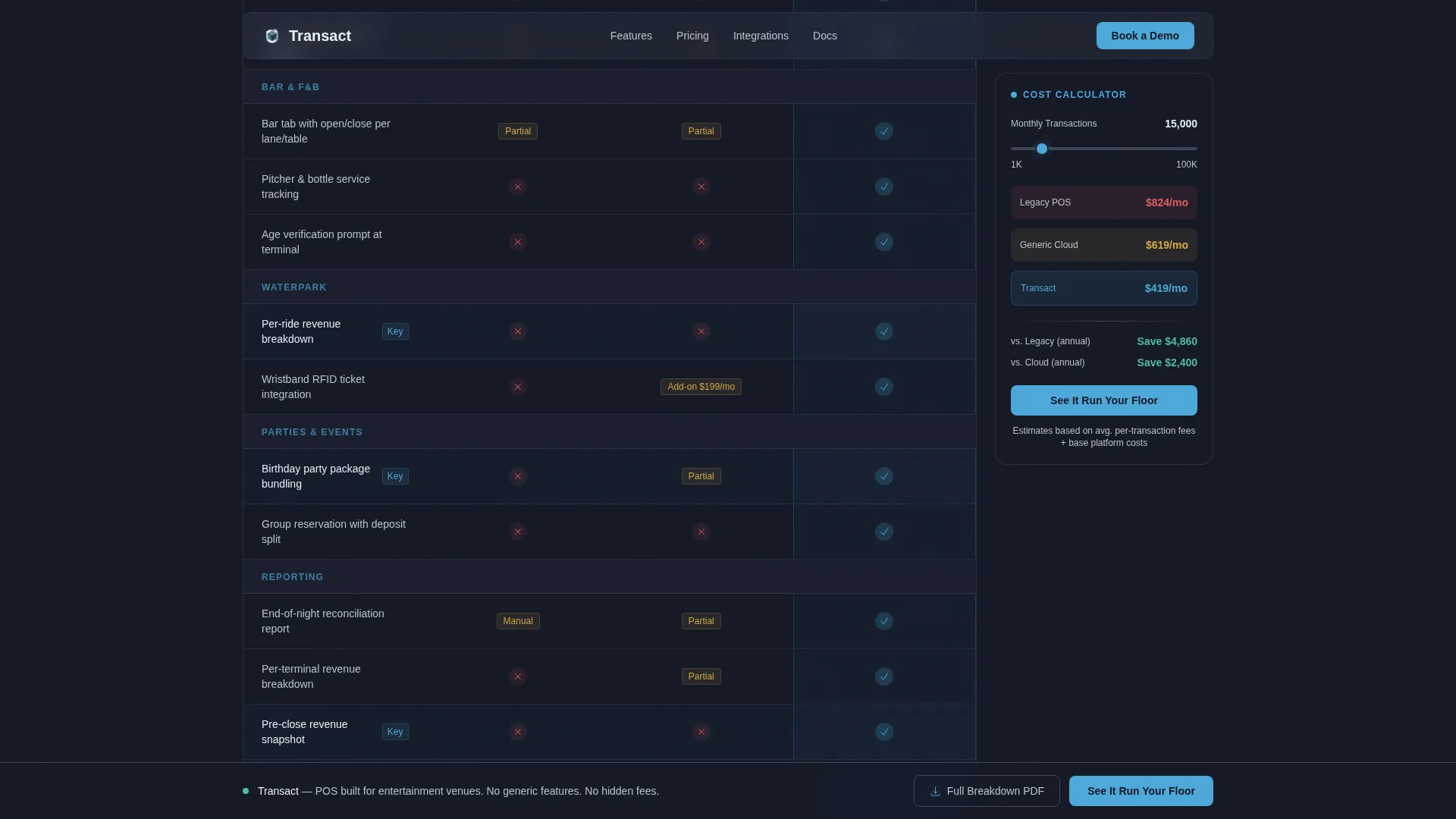Click the Legacy POS $824/mo cost card
This screenshot has height=819, width=1456.
pyautogui.click(x=1104, y=202)
